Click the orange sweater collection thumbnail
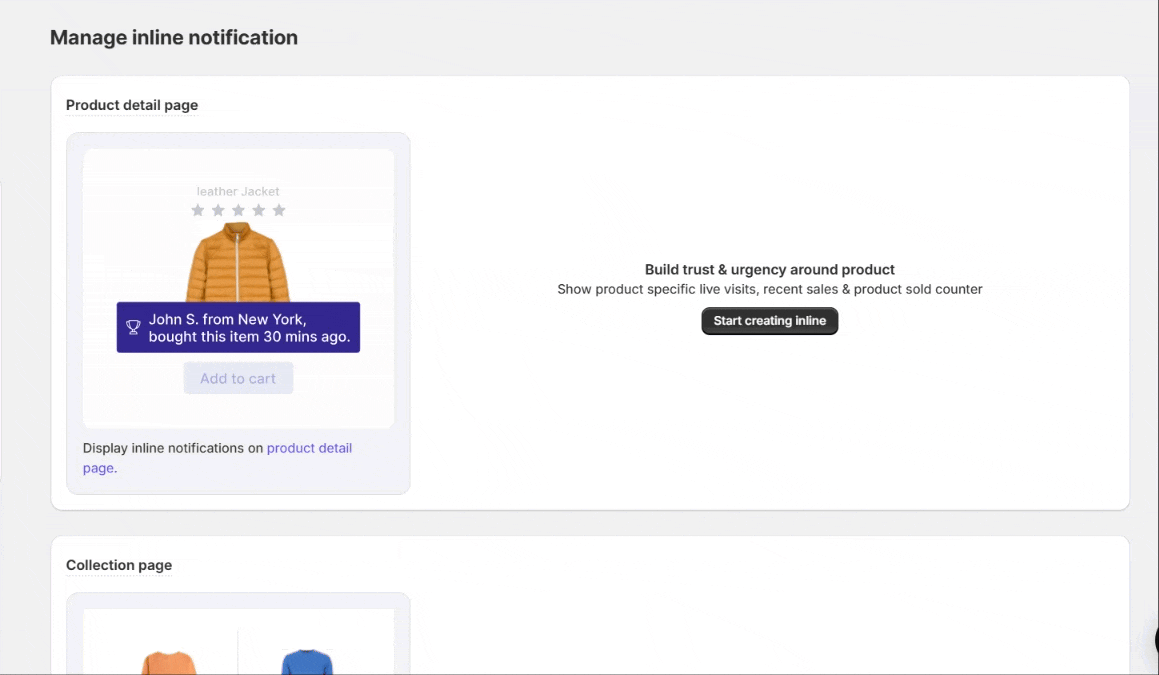 pos(169,662)
